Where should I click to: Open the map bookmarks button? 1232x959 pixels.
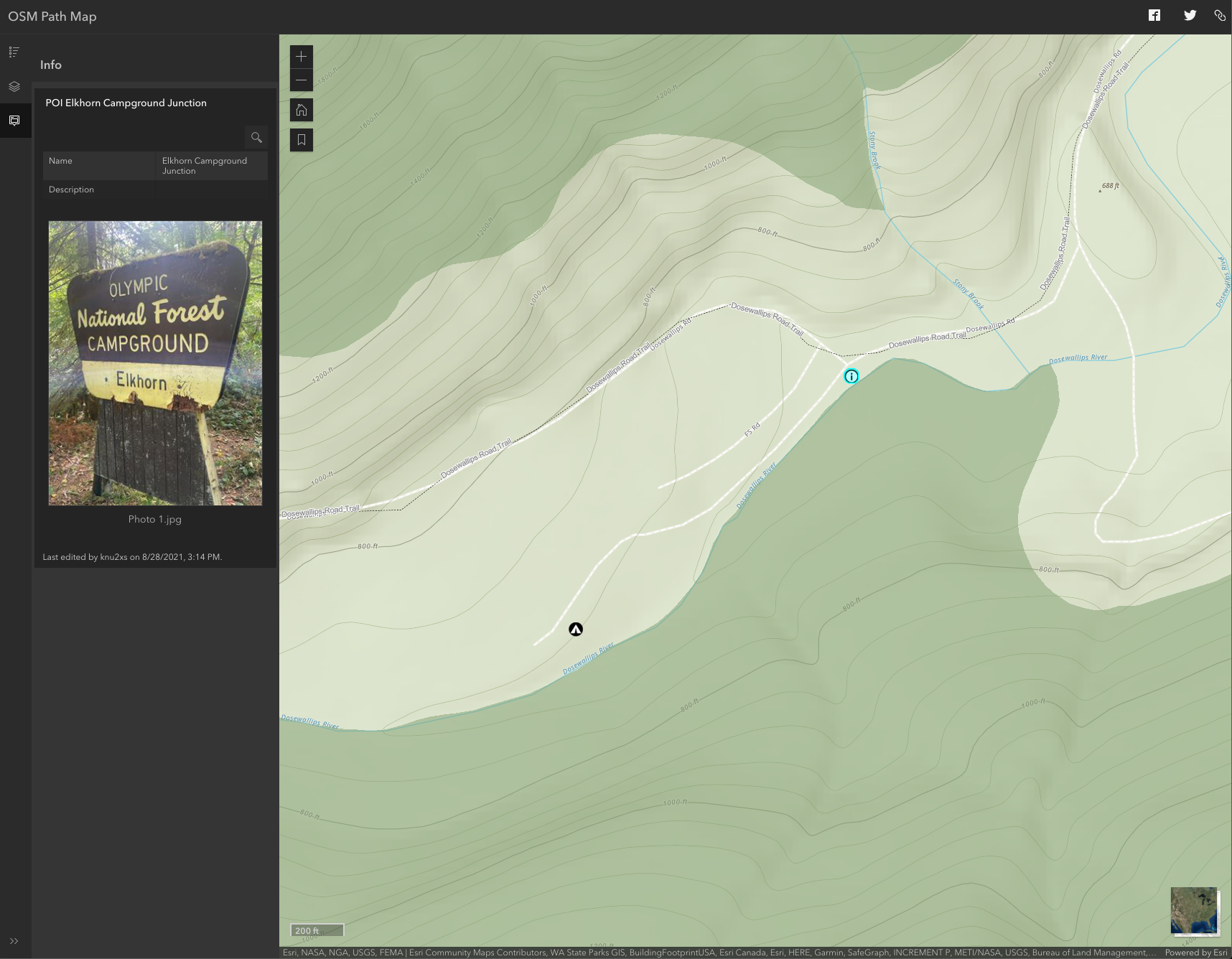302,140
